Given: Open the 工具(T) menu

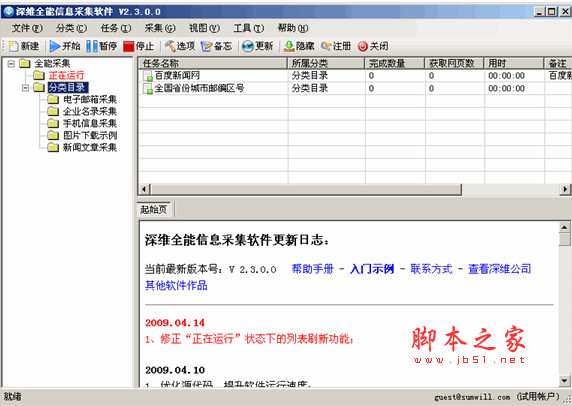Looking at the screenshot, I should coord(248,28).
